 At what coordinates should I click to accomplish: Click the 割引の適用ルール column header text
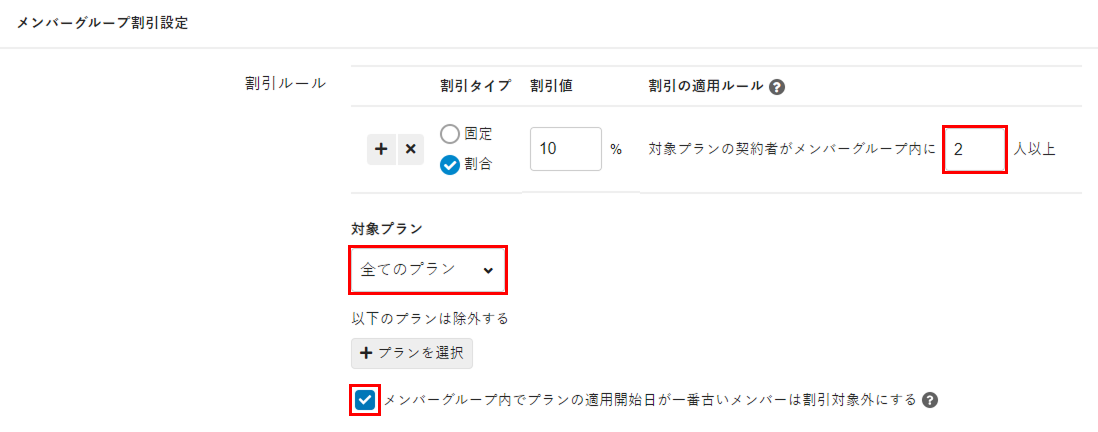[x=706, y=87]
